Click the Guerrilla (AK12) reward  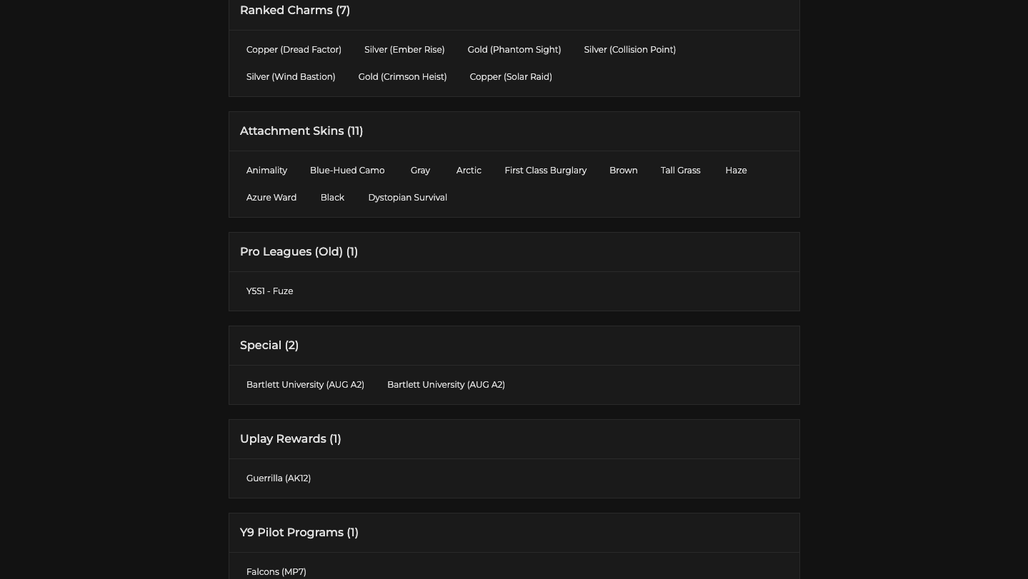(279, 479)
